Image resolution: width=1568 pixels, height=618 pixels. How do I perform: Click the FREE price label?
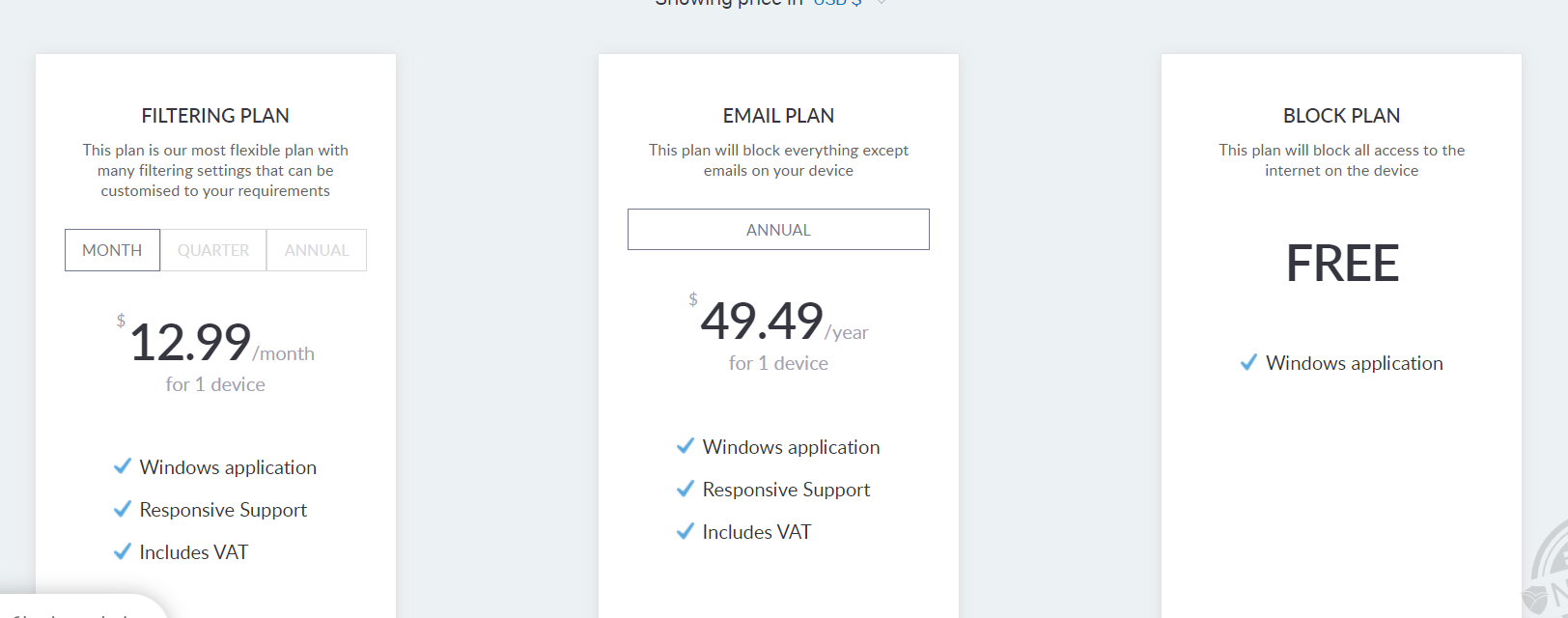(1342, 264)
